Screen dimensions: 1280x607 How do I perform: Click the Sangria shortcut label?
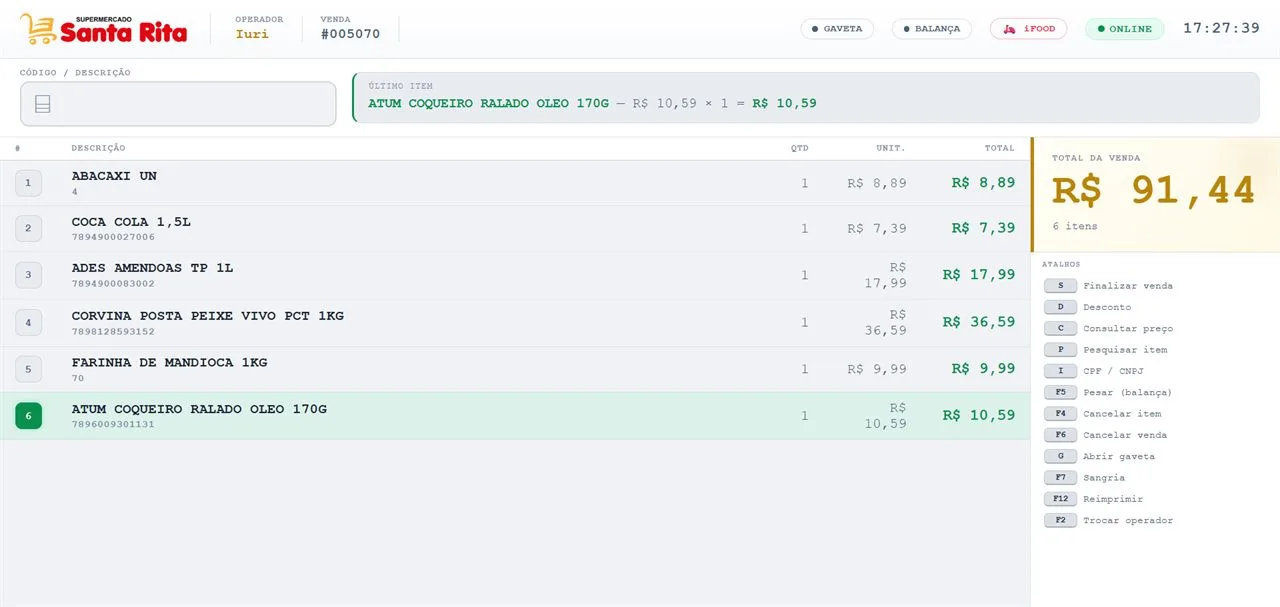click(x=1103, y=478)
